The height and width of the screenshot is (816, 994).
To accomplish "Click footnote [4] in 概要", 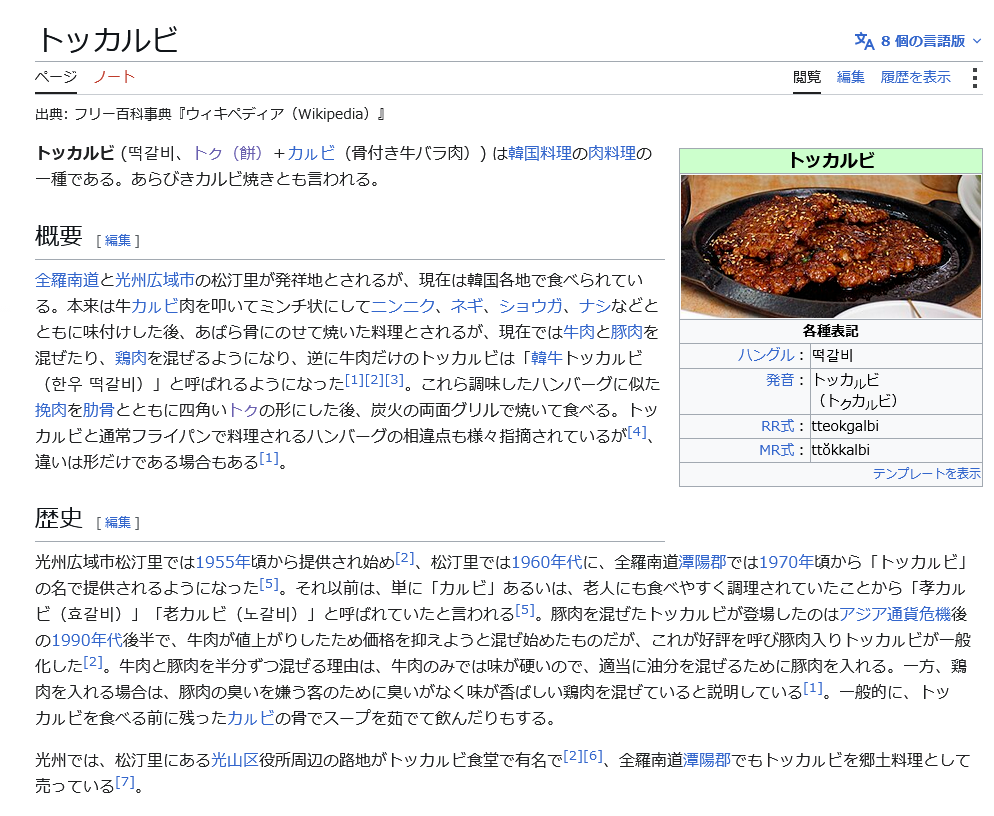I will pyautogui.click(x=637, y=432).
